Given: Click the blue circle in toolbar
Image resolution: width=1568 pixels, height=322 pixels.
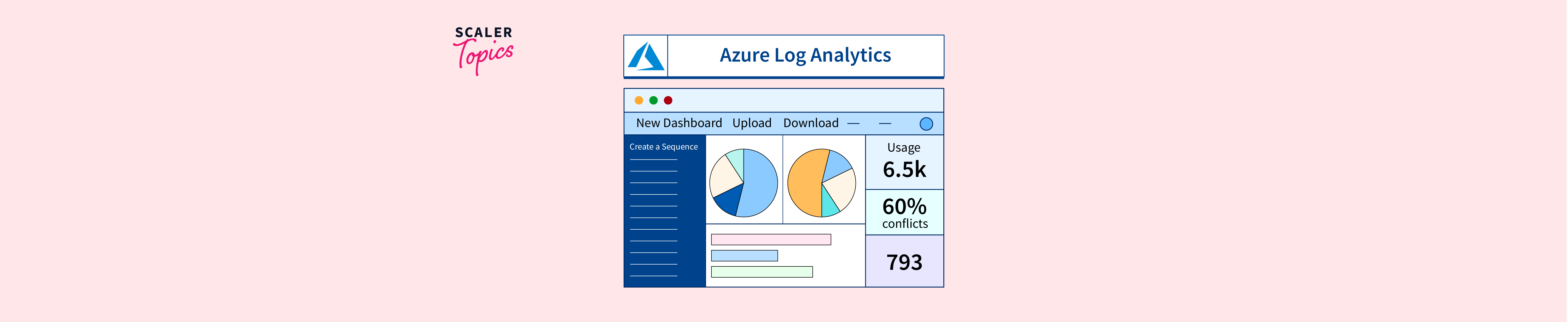Looking at the screenshot, I should click(x=926, y=124).
